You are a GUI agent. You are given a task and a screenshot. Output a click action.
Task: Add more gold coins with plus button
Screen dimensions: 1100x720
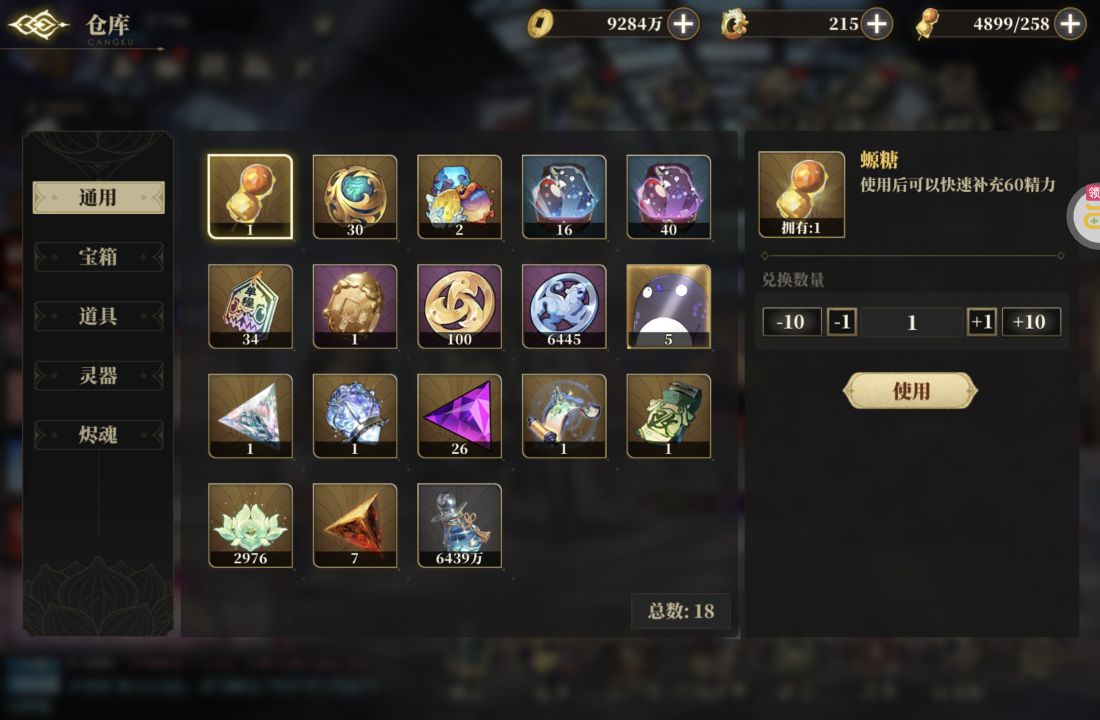coord(683,25)
